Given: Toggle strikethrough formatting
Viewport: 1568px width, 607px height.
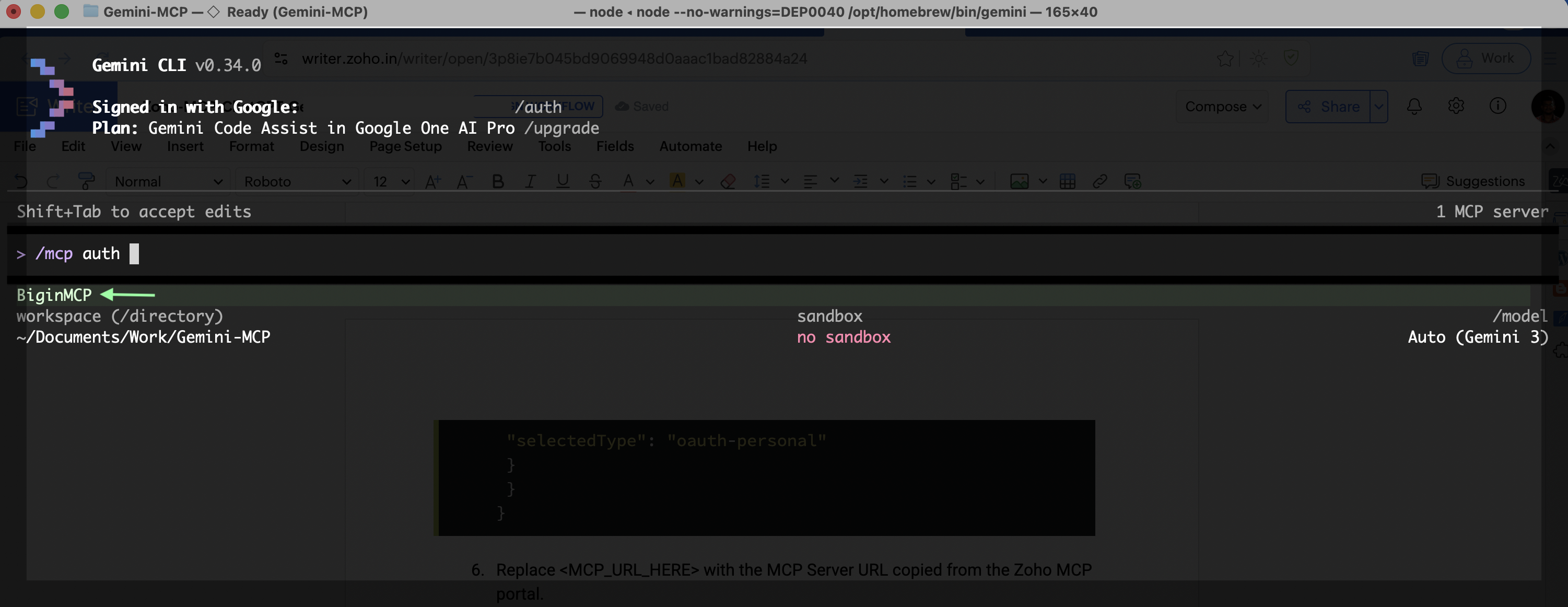Looking at the screenshot, I should pos(595,181).
